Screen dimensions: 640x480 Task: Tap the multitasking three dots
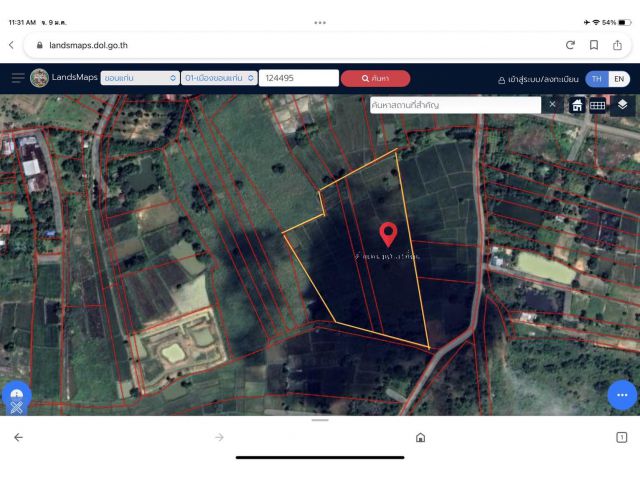click(x=320, y=22)
